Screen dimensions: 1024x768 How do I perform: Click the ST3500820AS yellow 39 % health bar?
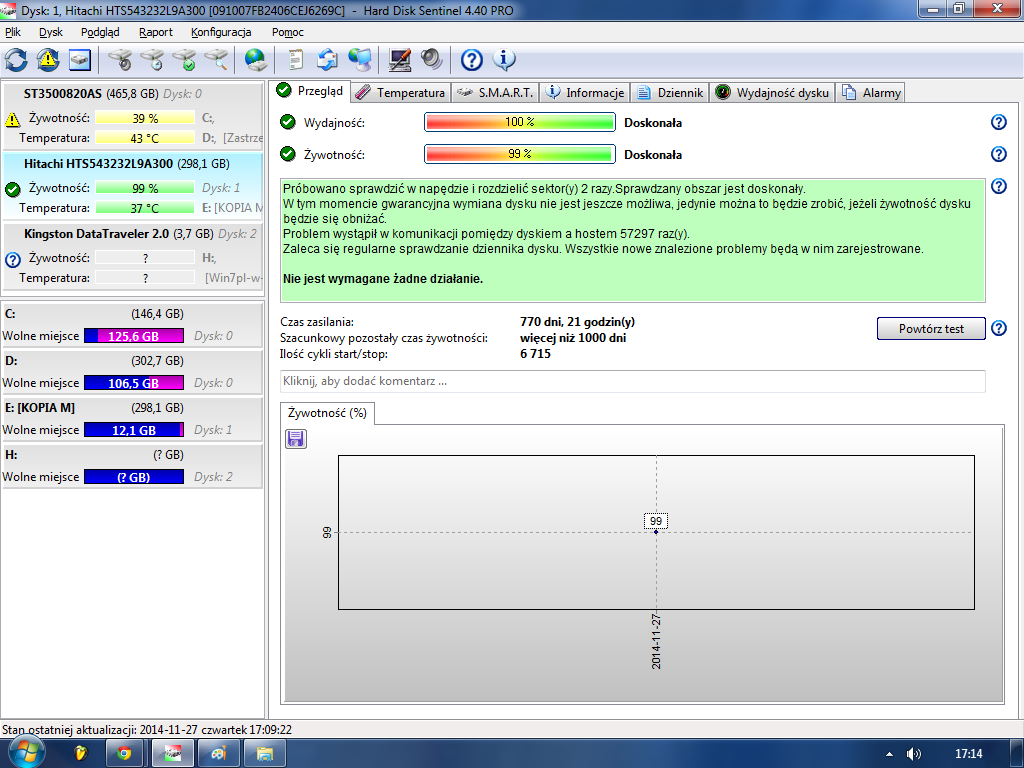(x=145, y=118)
